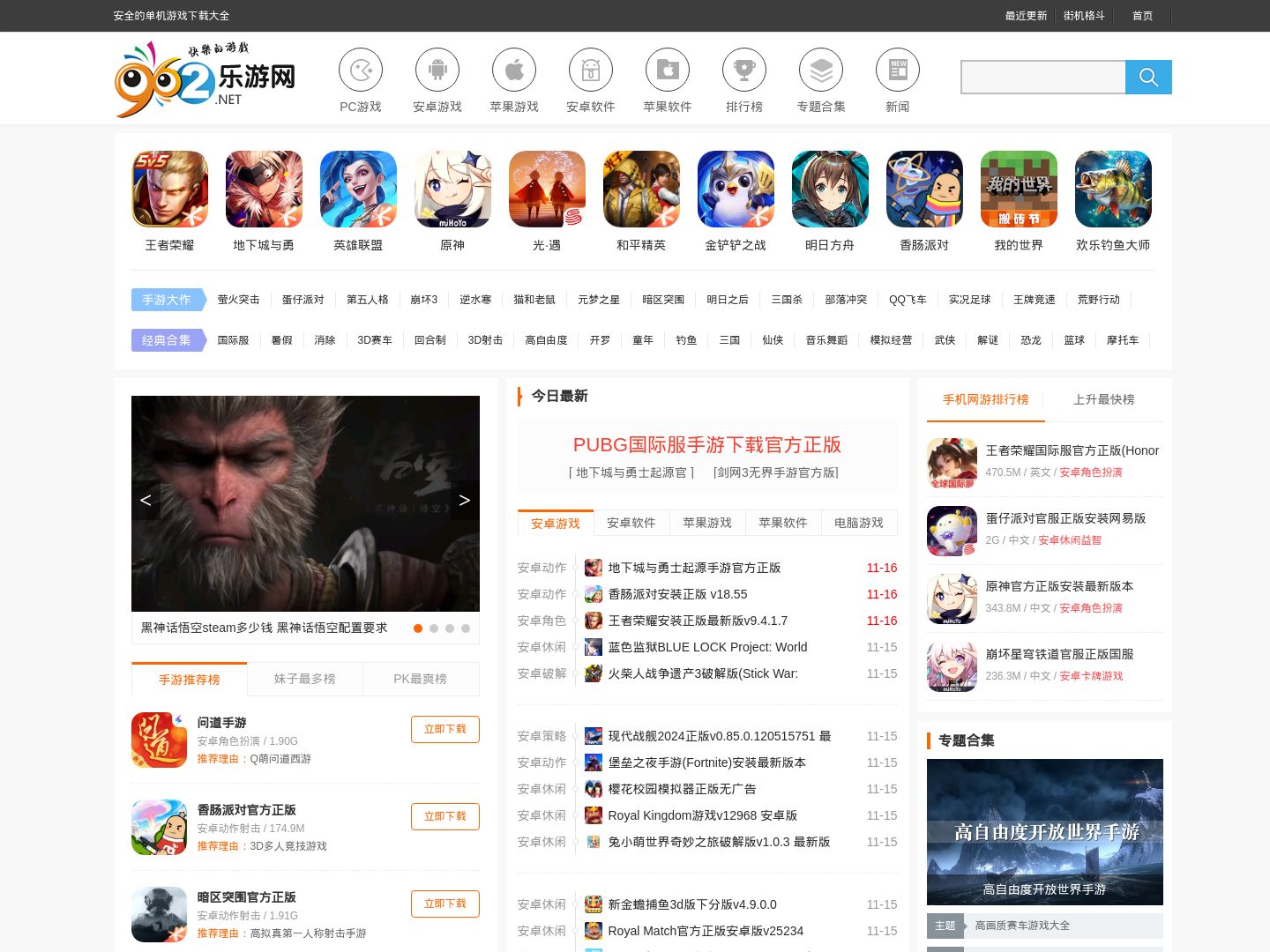Click the 问道手游 app icon
This screenshot has height=952, width=1270.
[x=159, y=740]
